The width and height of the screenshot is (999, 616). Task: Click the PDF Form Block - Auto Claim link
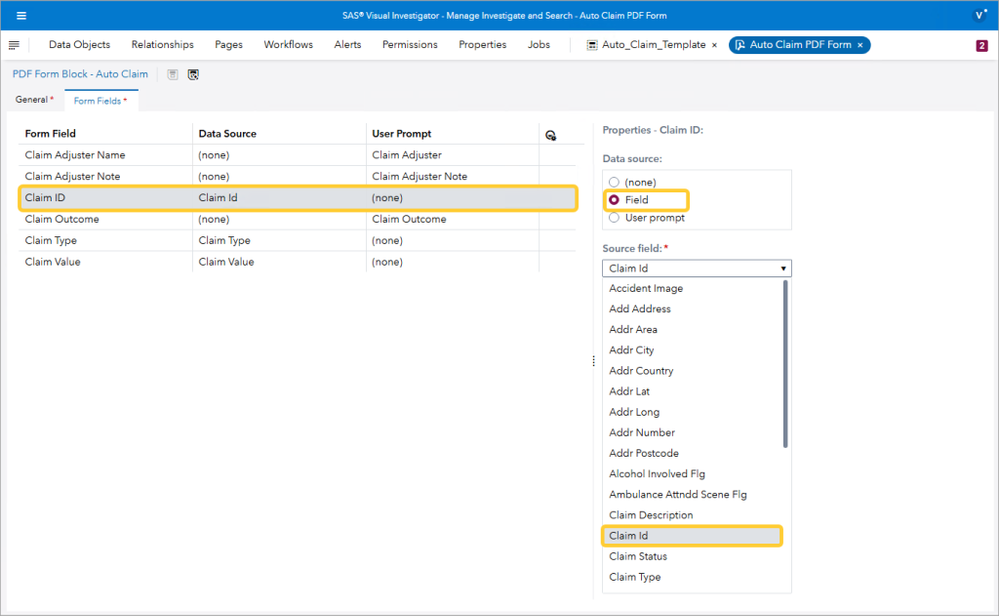point(80,74)
